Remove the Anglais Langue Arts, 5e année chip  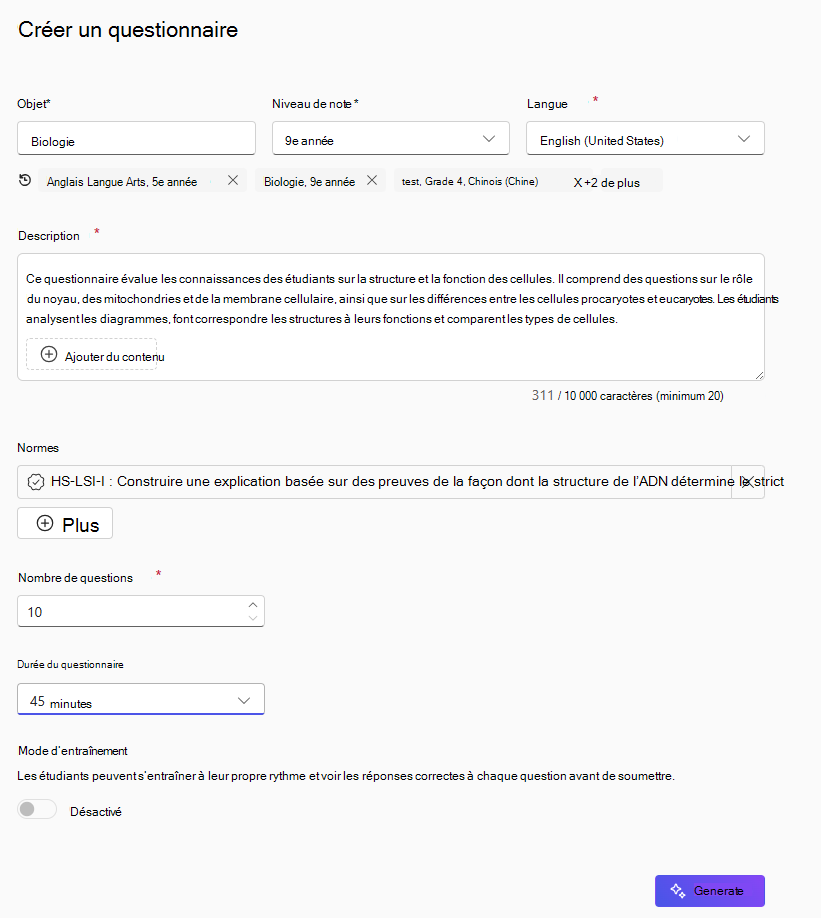click(232, 180)
